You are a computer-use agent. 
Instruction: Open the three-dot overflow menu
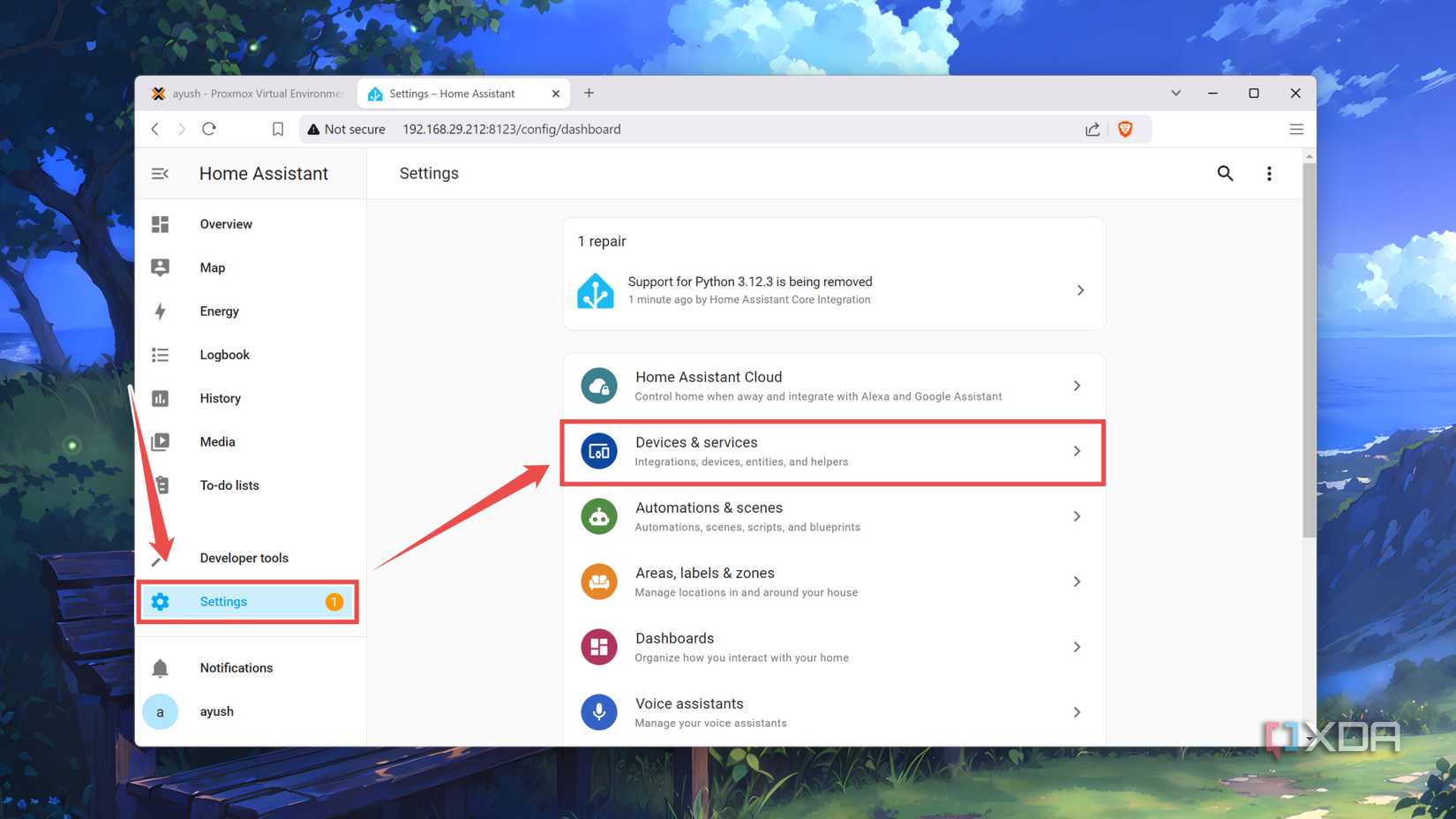(1269, 174)
